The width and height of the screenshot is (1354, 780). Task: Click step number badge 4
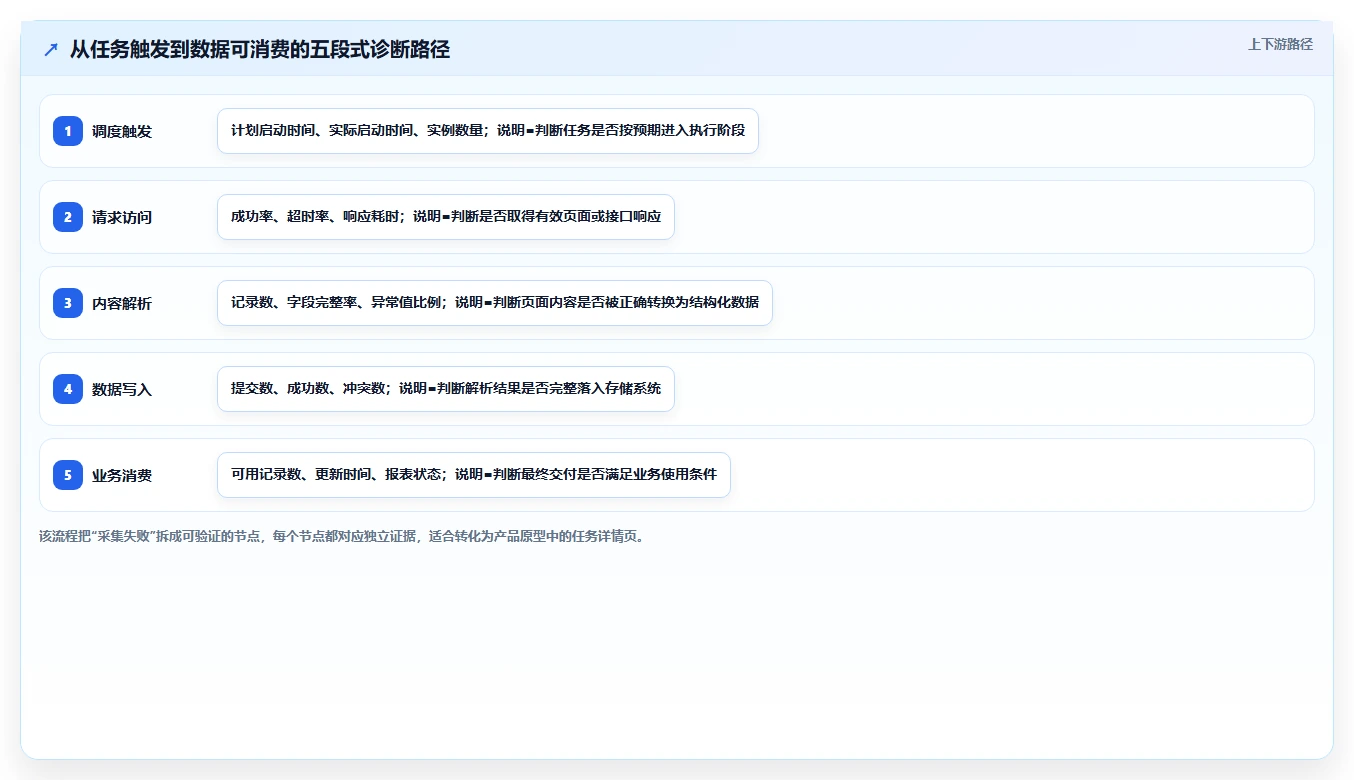pos(68,389)
